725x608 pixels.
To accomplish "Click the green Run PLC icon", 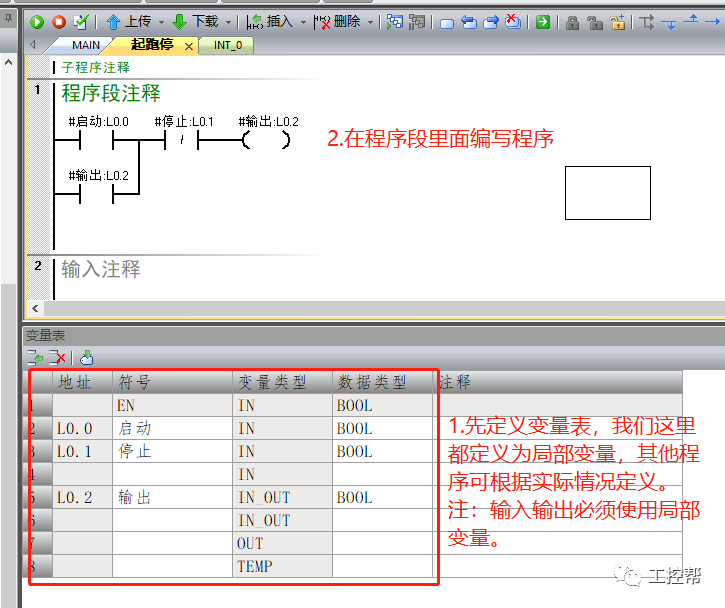I will coord(37,22).
